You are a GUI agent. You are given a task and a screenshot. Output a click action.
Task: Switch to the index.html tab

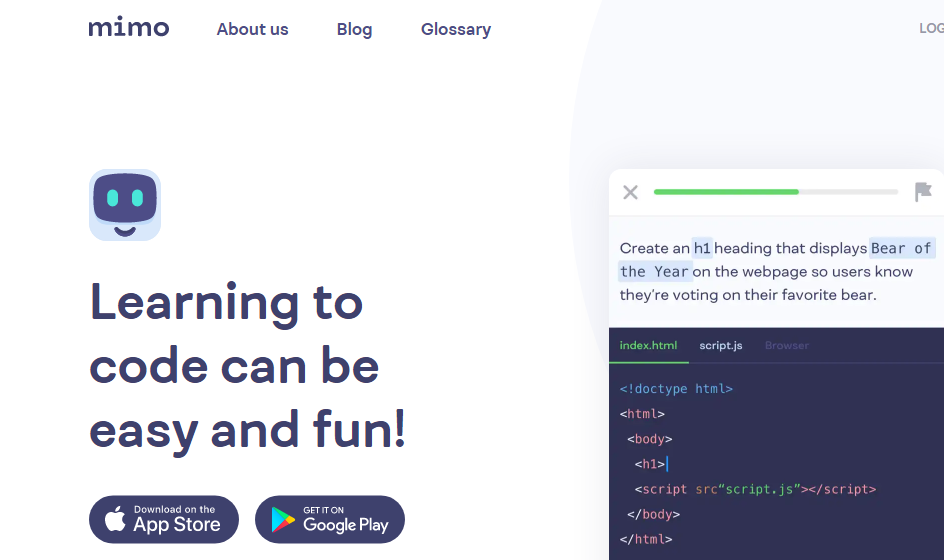(x=648, y=346)
